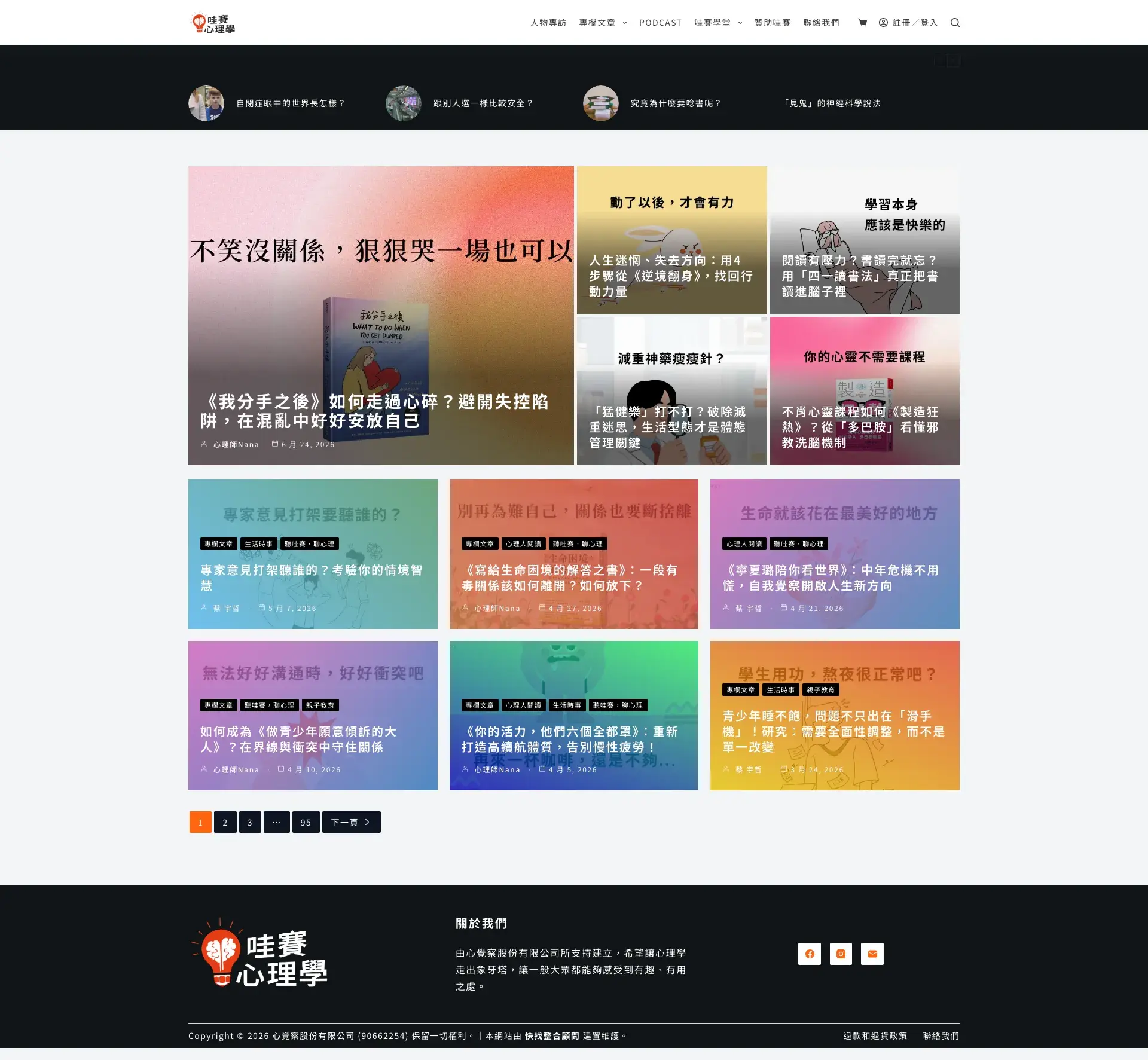The image size is (1148, 1060).
Task: Open the 快找整合顧問 footer link
Action: (x=552, y=1036)
